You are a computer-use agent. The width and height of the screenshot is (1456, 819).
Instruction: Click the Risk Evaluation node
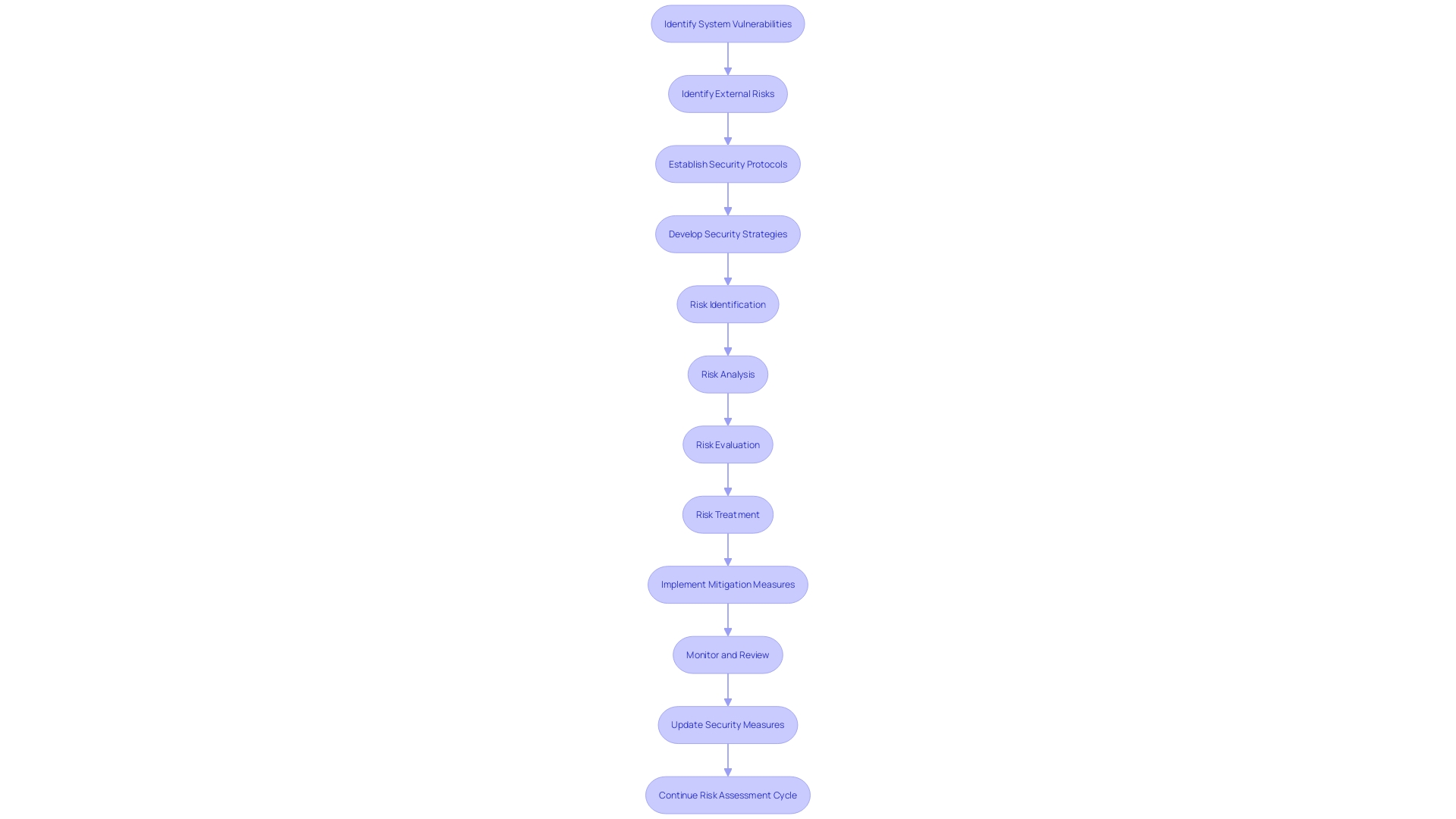point(728,444)
